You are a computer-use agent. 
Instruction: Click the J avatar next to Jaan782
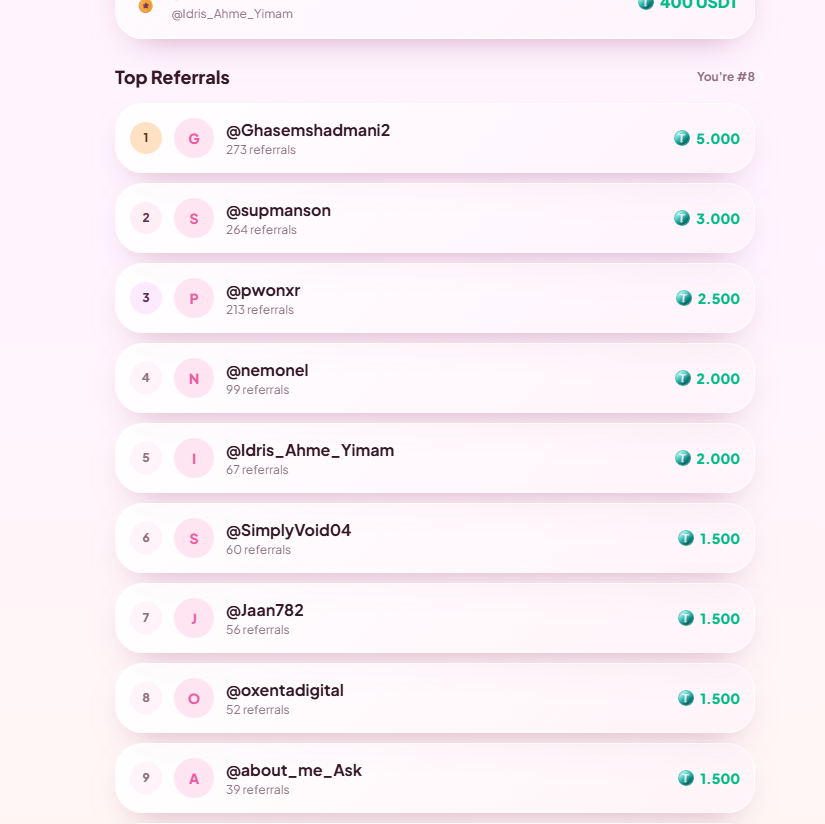[194, 618]
